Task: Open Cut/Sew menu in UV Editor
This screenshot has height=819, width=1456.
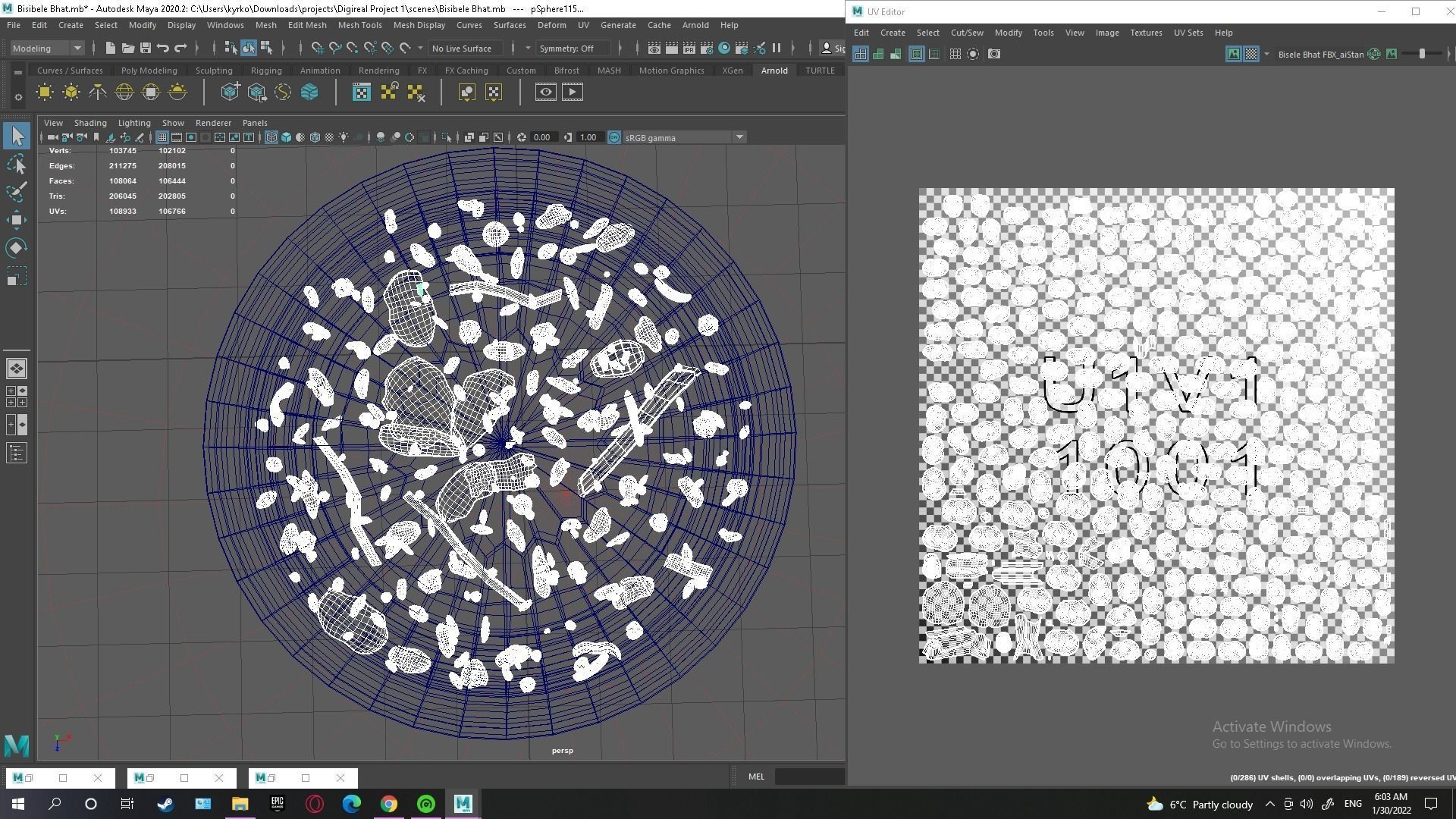Action: tap(967, 33)
